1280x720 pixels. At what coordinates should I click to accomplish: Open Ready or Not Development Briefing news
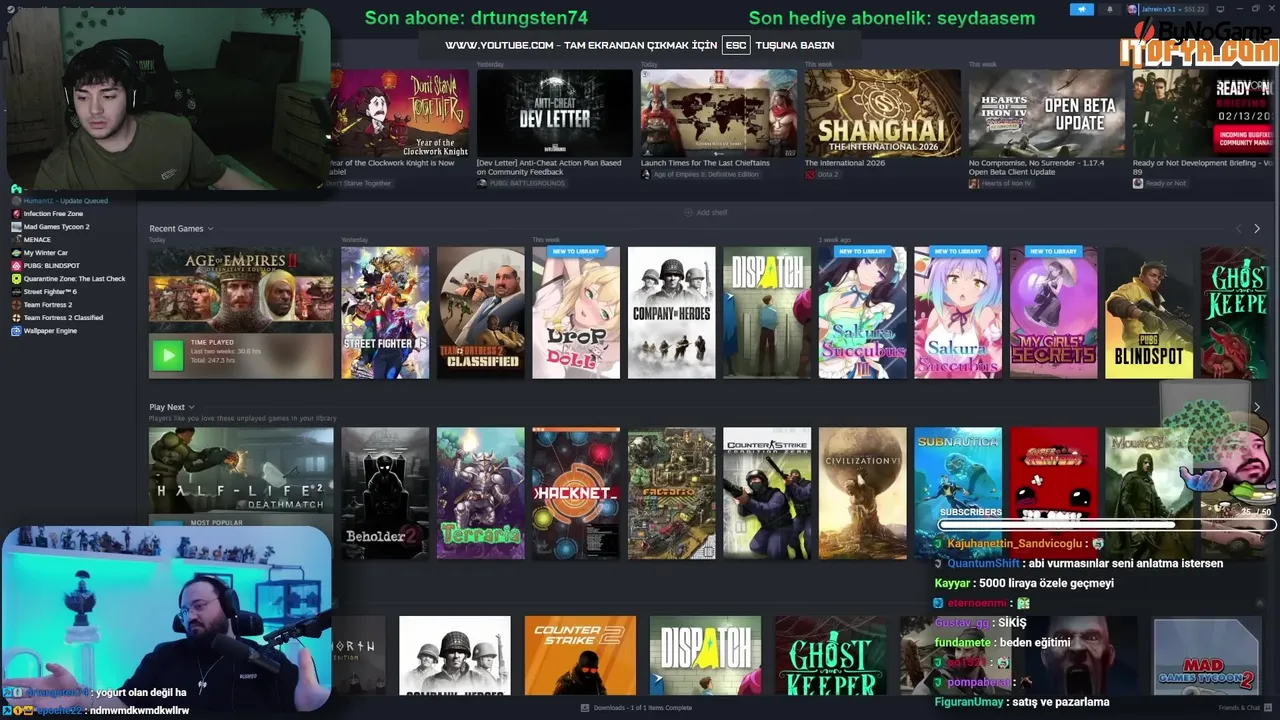point(1202,167)
